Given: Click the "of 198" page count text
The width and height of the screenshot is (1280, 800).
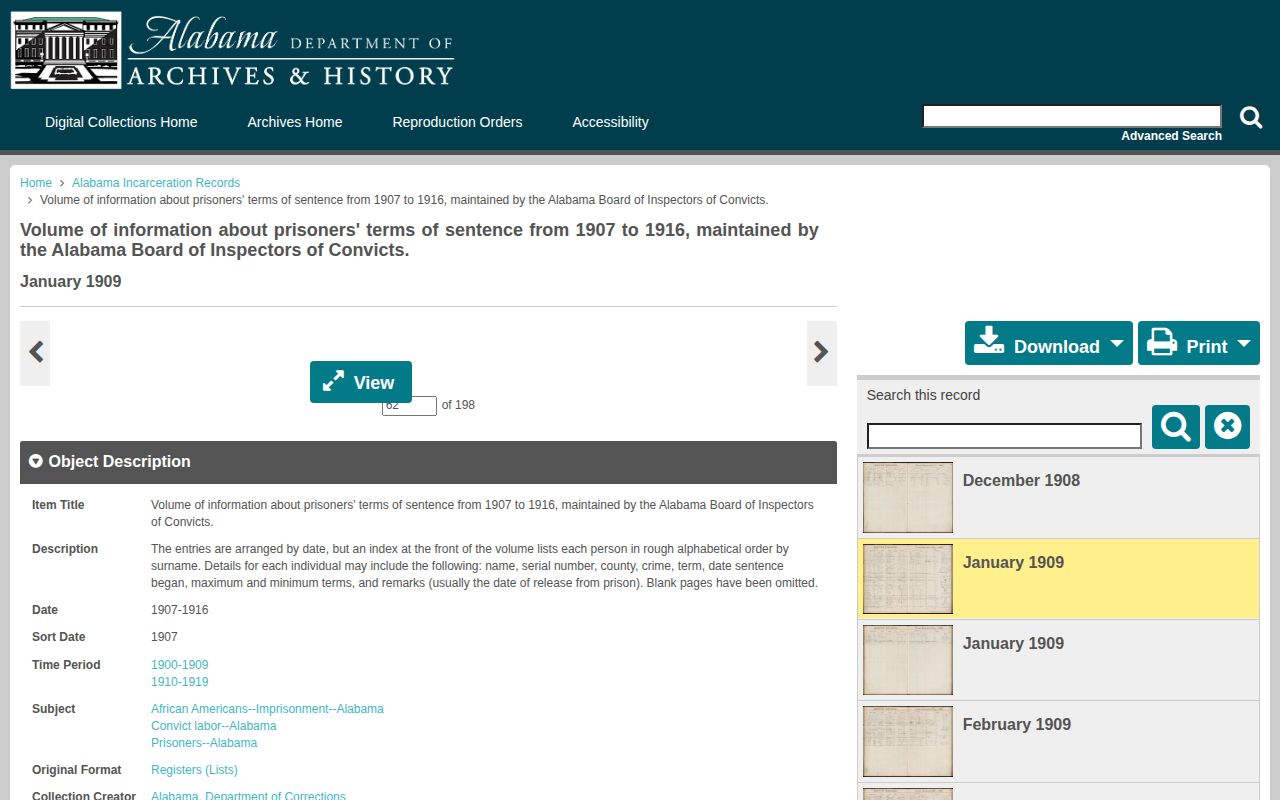Looking at the screenshot, I should 458,405.
